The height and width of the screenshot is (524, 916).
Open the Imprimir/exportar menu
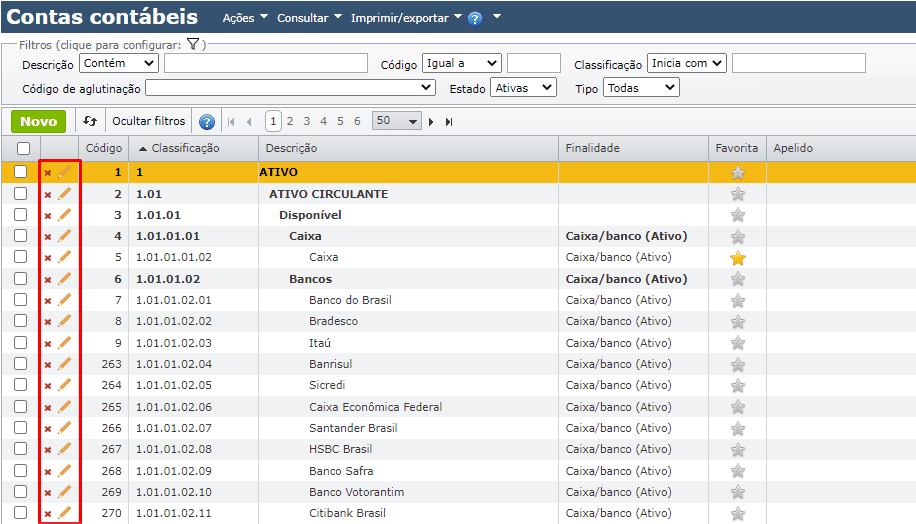point(406,18)
